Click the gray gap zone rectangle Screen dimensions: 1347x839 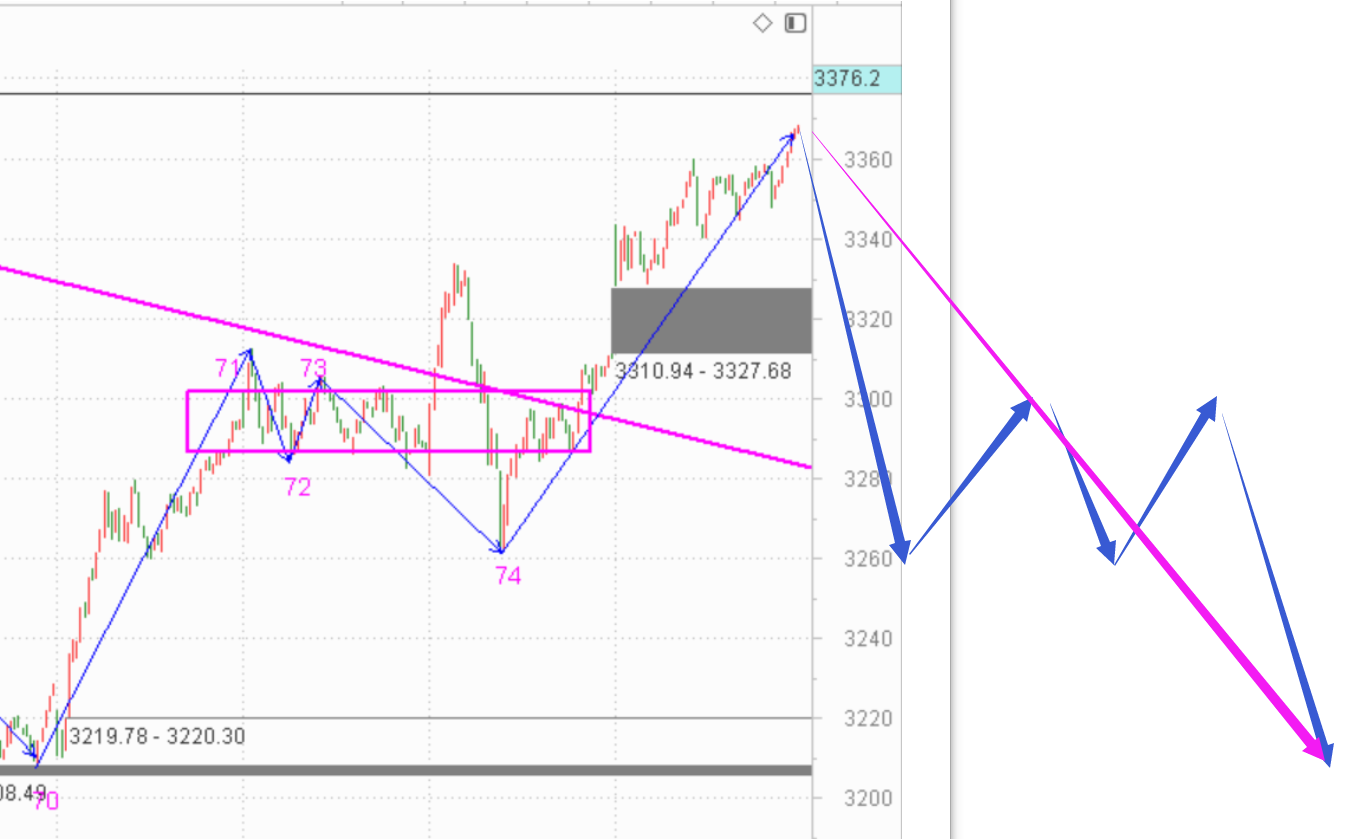pos(711,321)
